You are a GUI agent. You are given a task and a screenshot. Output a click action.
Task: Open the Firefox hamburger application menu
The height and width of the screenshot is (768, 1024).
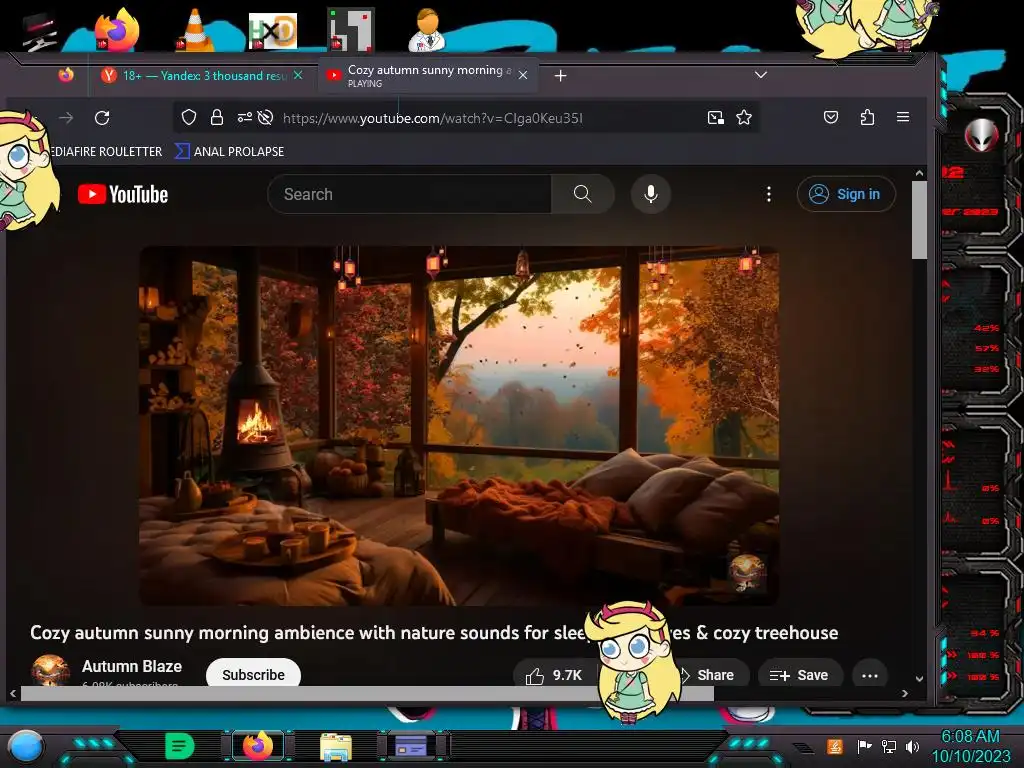(x=903, y=117)
